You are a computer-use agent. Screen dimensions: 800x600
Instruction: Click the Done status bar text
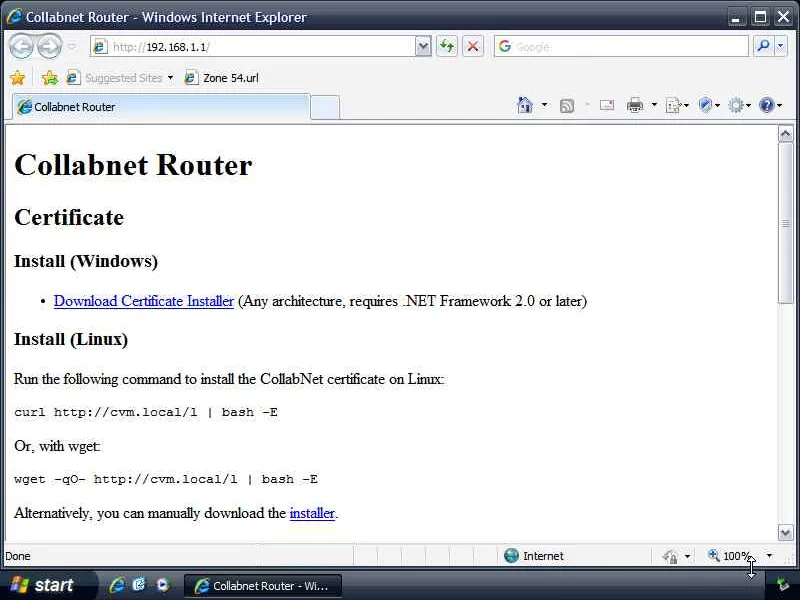(x=18, y=556)
